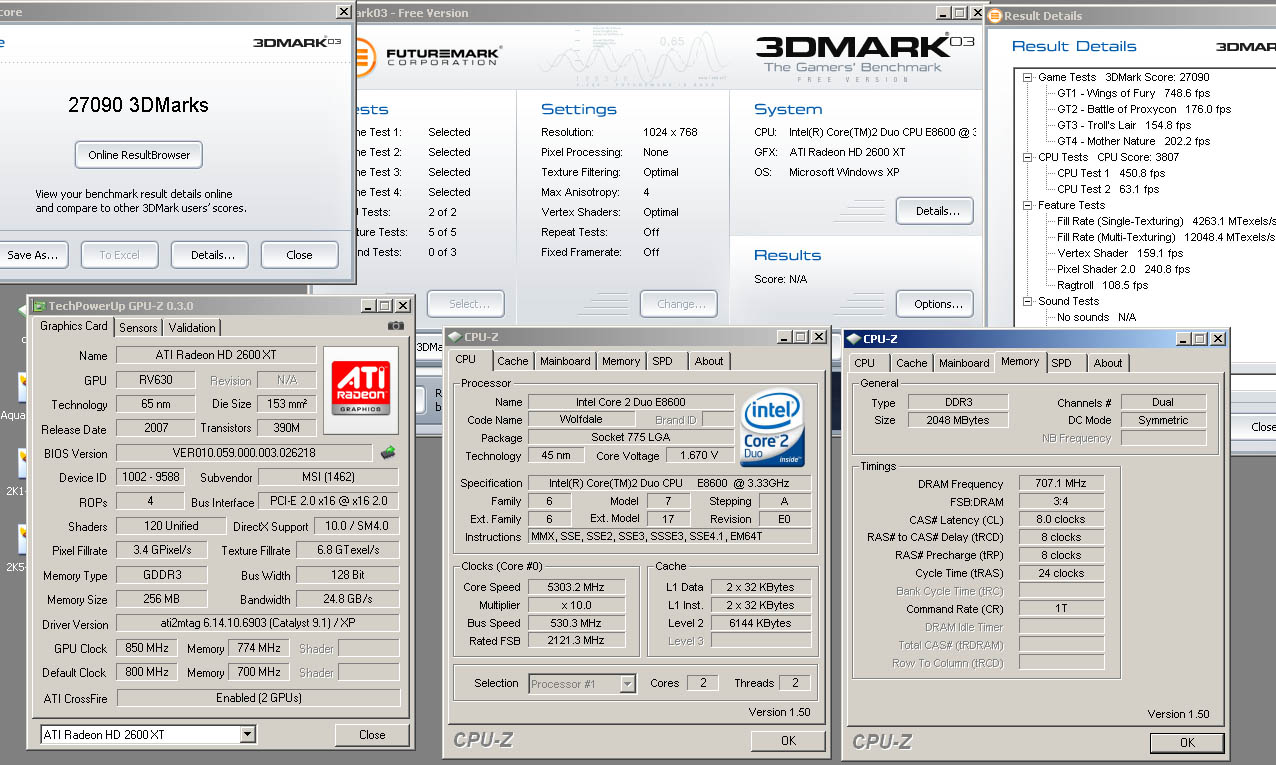The image size is (1276, 765).
Task: Click the DRAM Frequency 707.1 MHz value
Action: tap(1062, 484)
